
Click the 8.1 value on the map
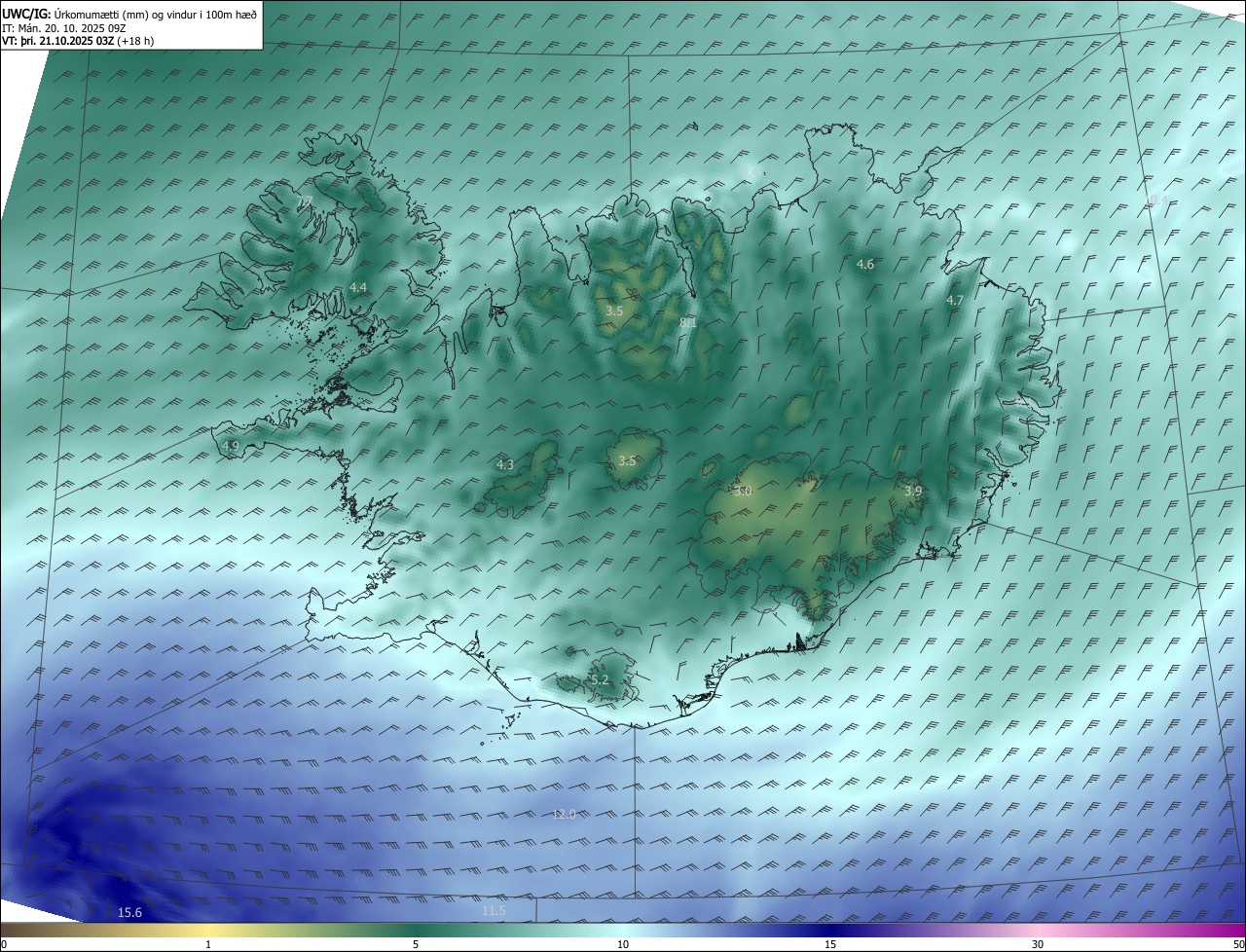tap(688, 322)
